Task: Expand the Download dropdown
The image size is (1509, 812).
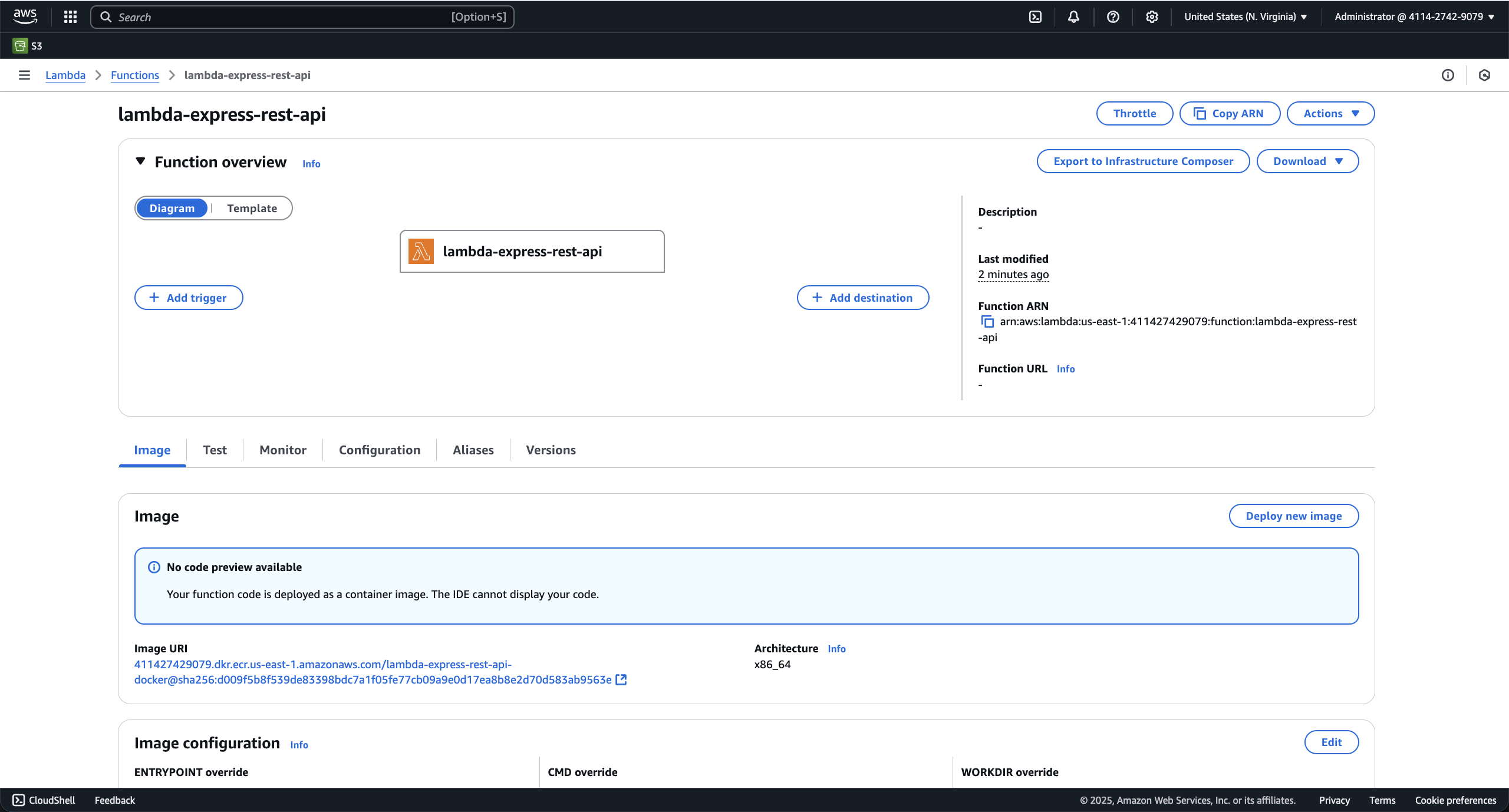Action: click(x=1307, y=161)
